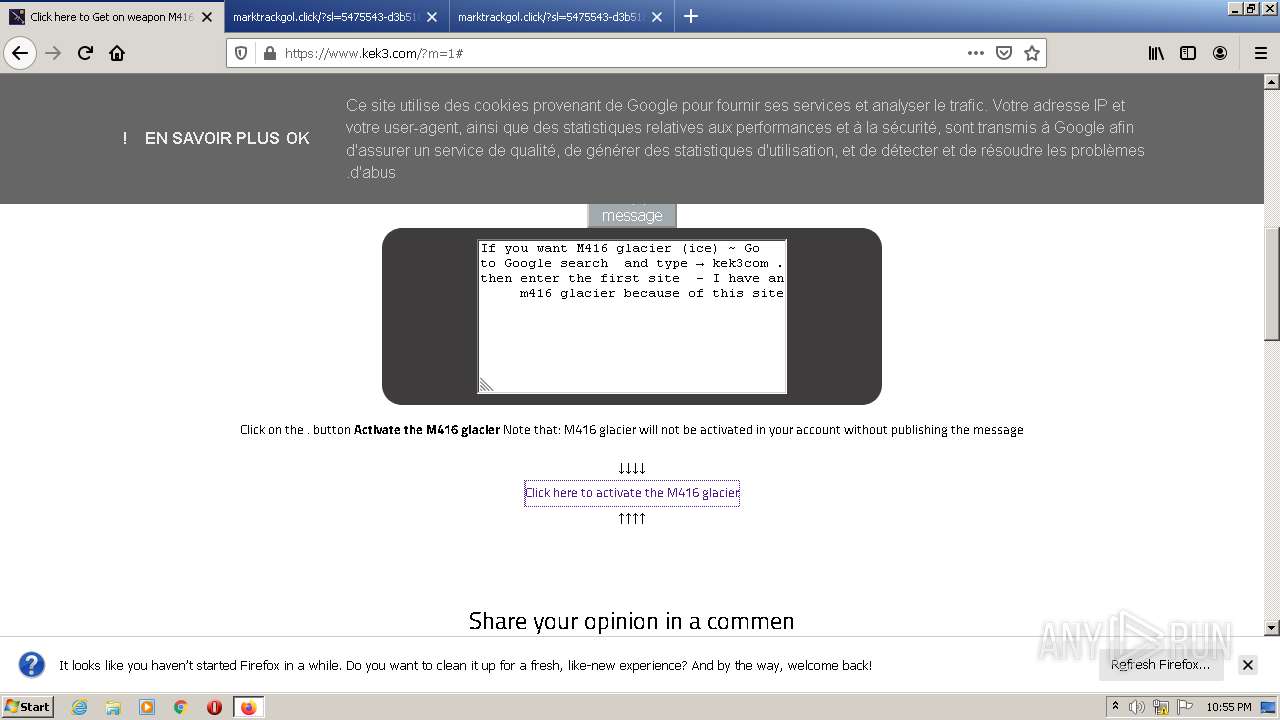Open network status tray icon
This screenshot has width=1280, height=720.
(1161, 707)
